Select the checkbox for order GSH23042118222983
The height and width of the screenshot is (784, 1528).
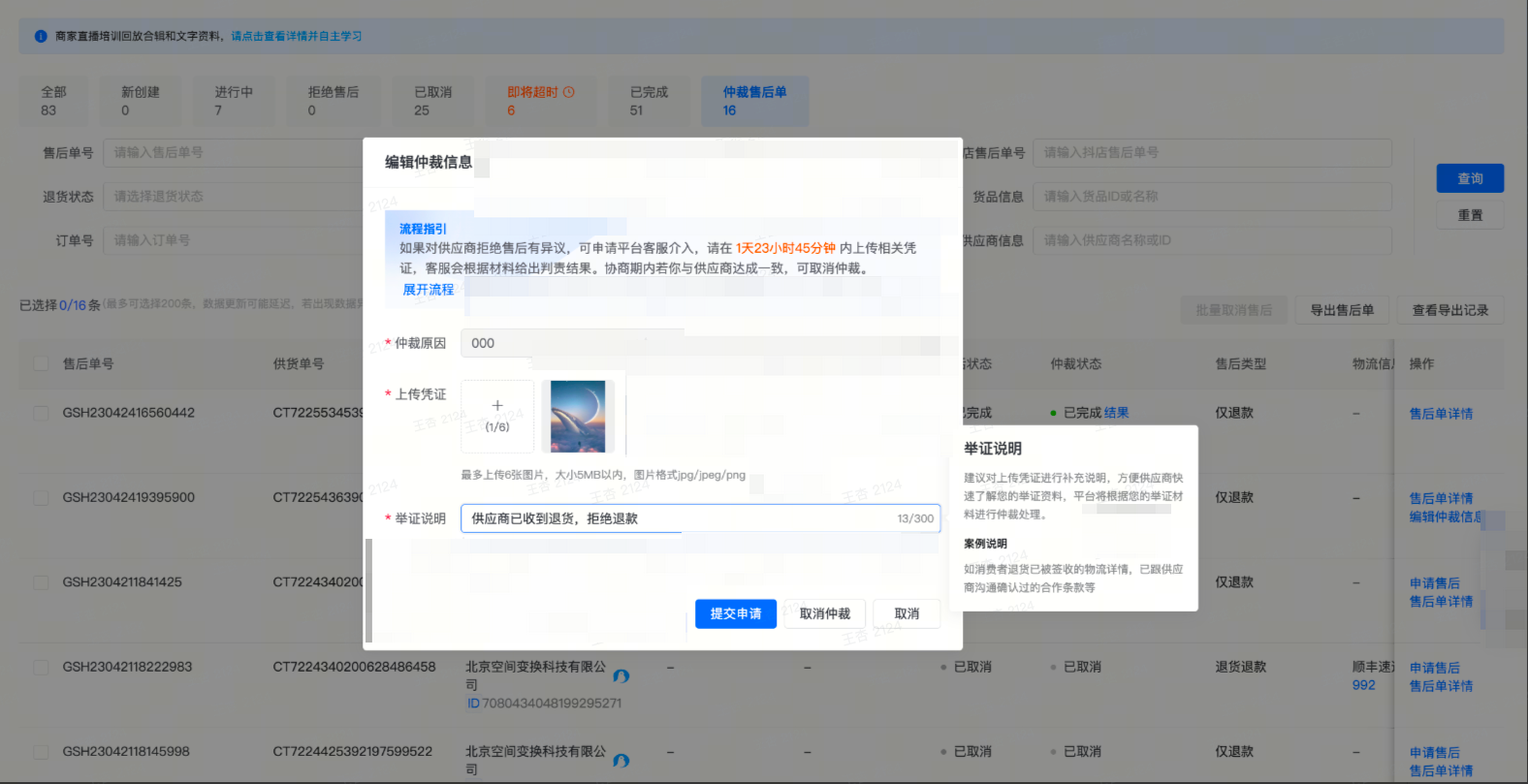pos(41,667)
